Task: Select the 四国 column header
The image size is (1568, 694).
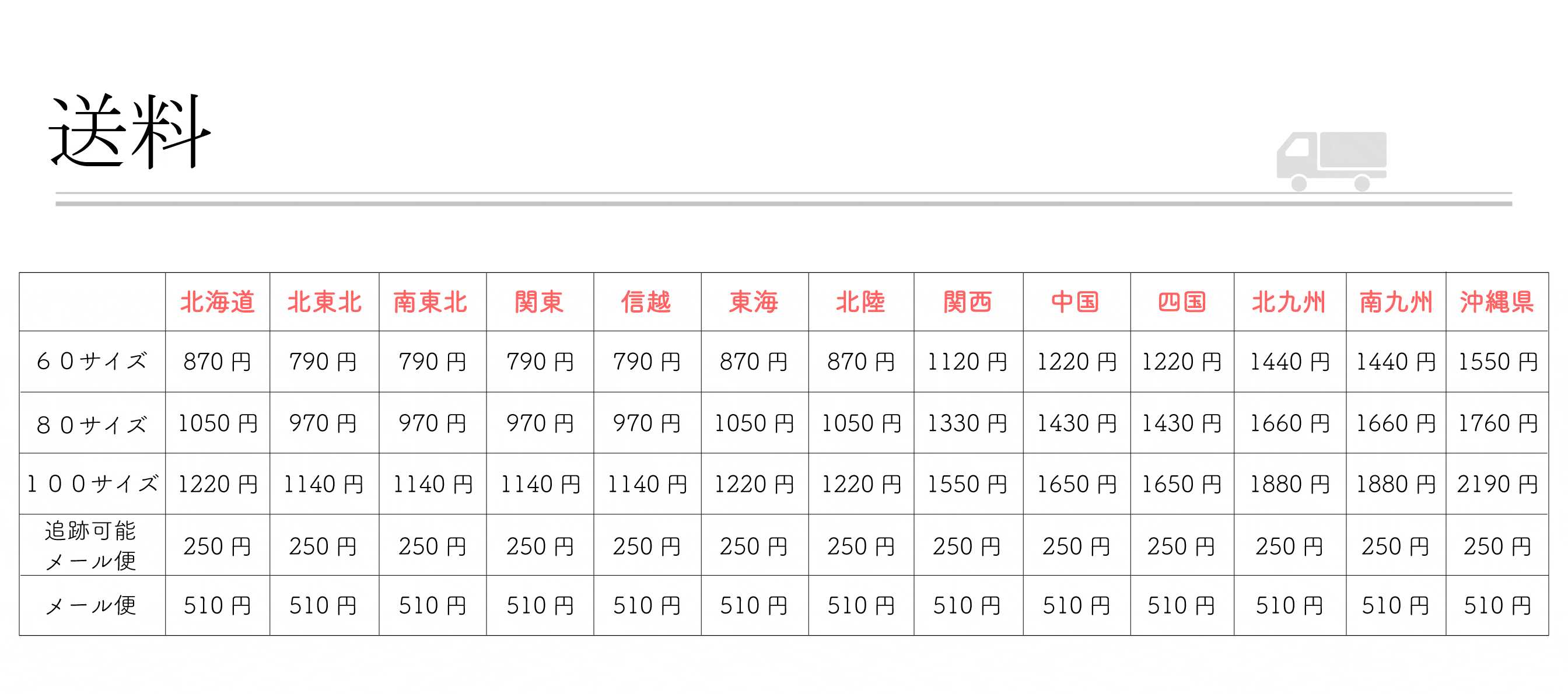Action: point(1182,303)
